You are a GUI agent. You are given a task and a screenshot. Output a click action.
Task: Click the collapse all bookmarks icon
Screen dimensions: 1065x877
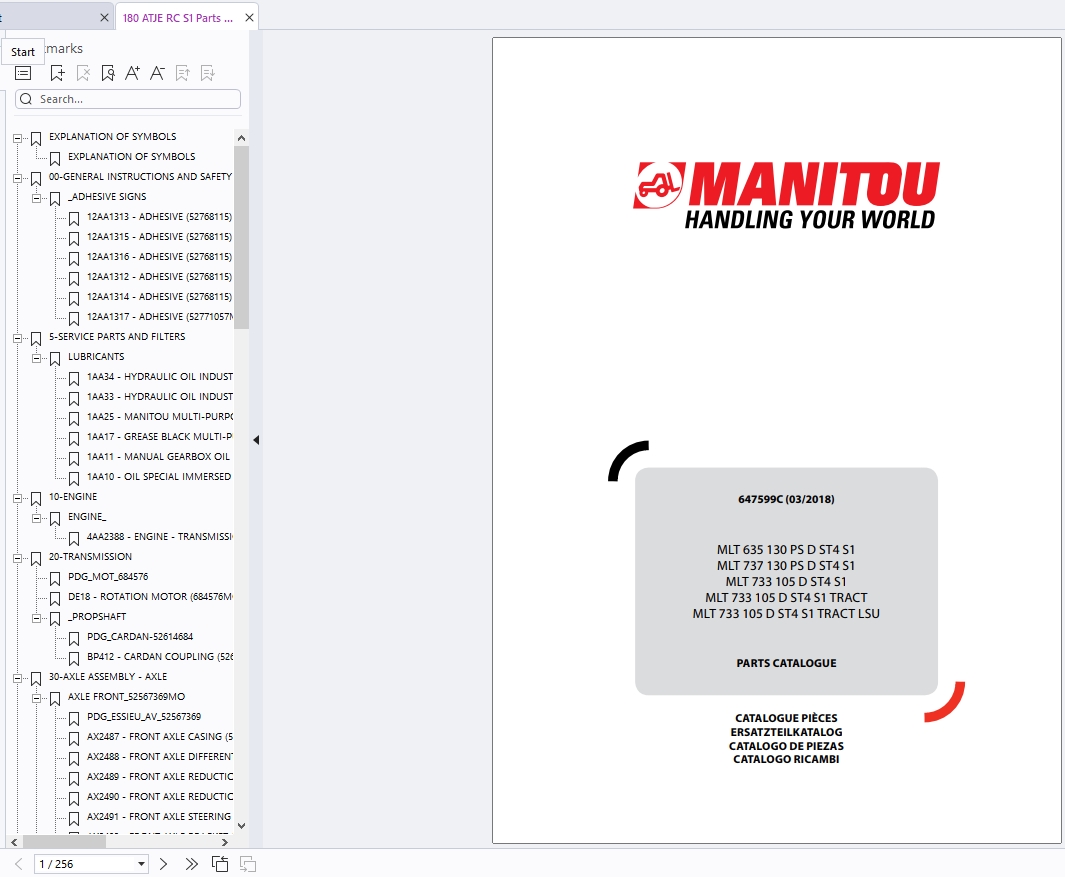[208, 73]
